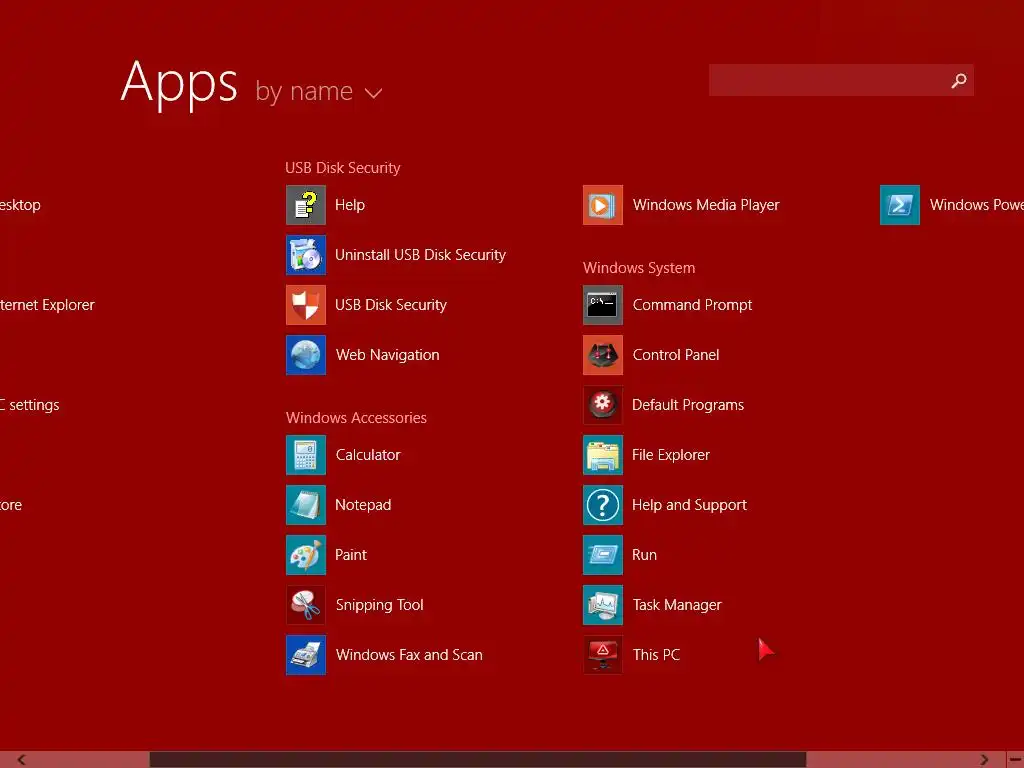This screenshot has height=768, width=1024.
Task: Click the Uninstall USB Disk Security icon
Action: tap(306, 255)
